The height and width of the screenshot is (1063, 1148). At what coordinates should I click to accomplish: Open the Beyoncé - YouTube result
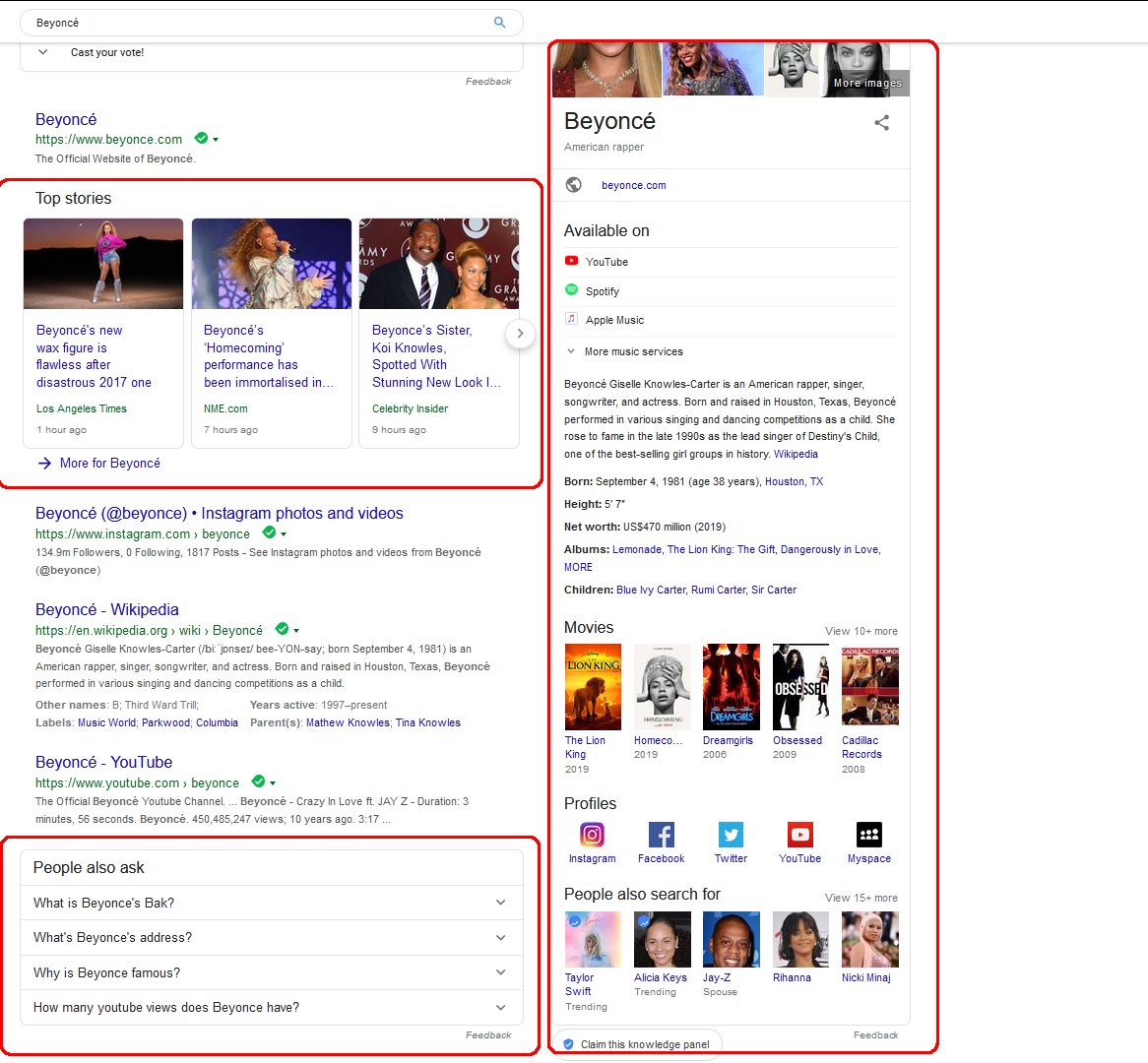click(104, 762)
